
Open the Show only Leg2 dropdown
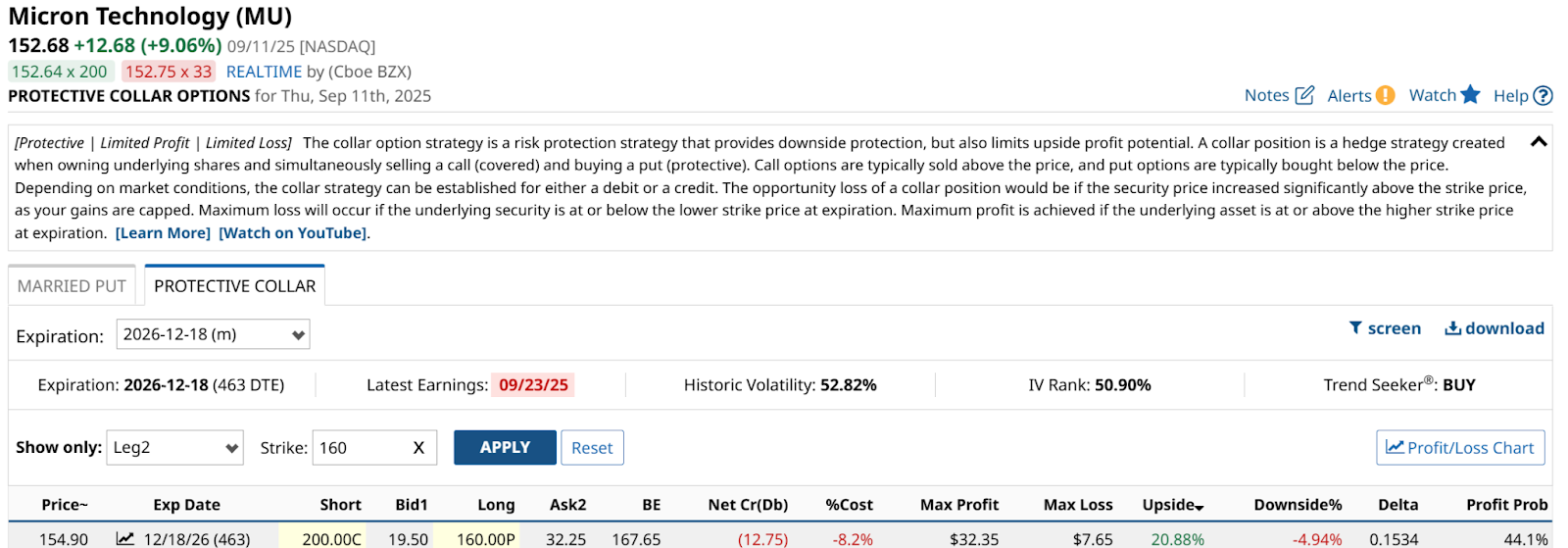click(174, 447)
